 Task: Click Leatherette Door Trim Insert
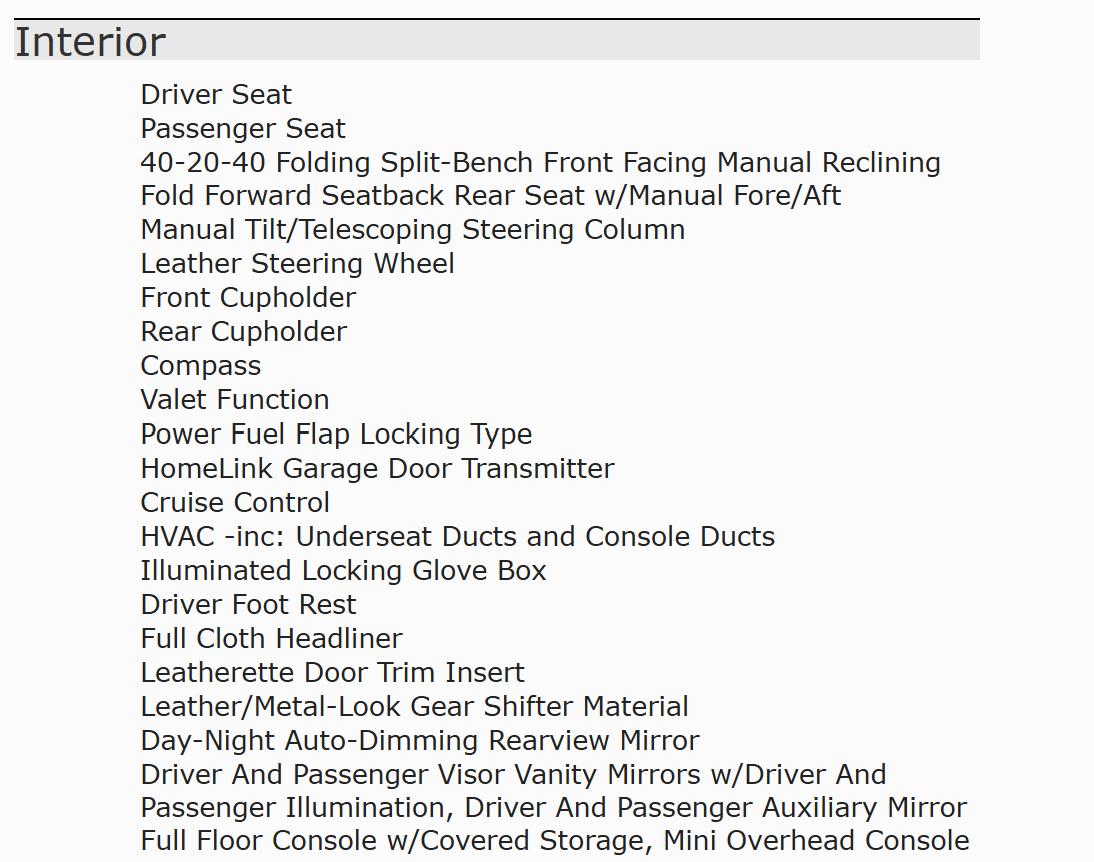pyautogui.click(x=332, y=673)
